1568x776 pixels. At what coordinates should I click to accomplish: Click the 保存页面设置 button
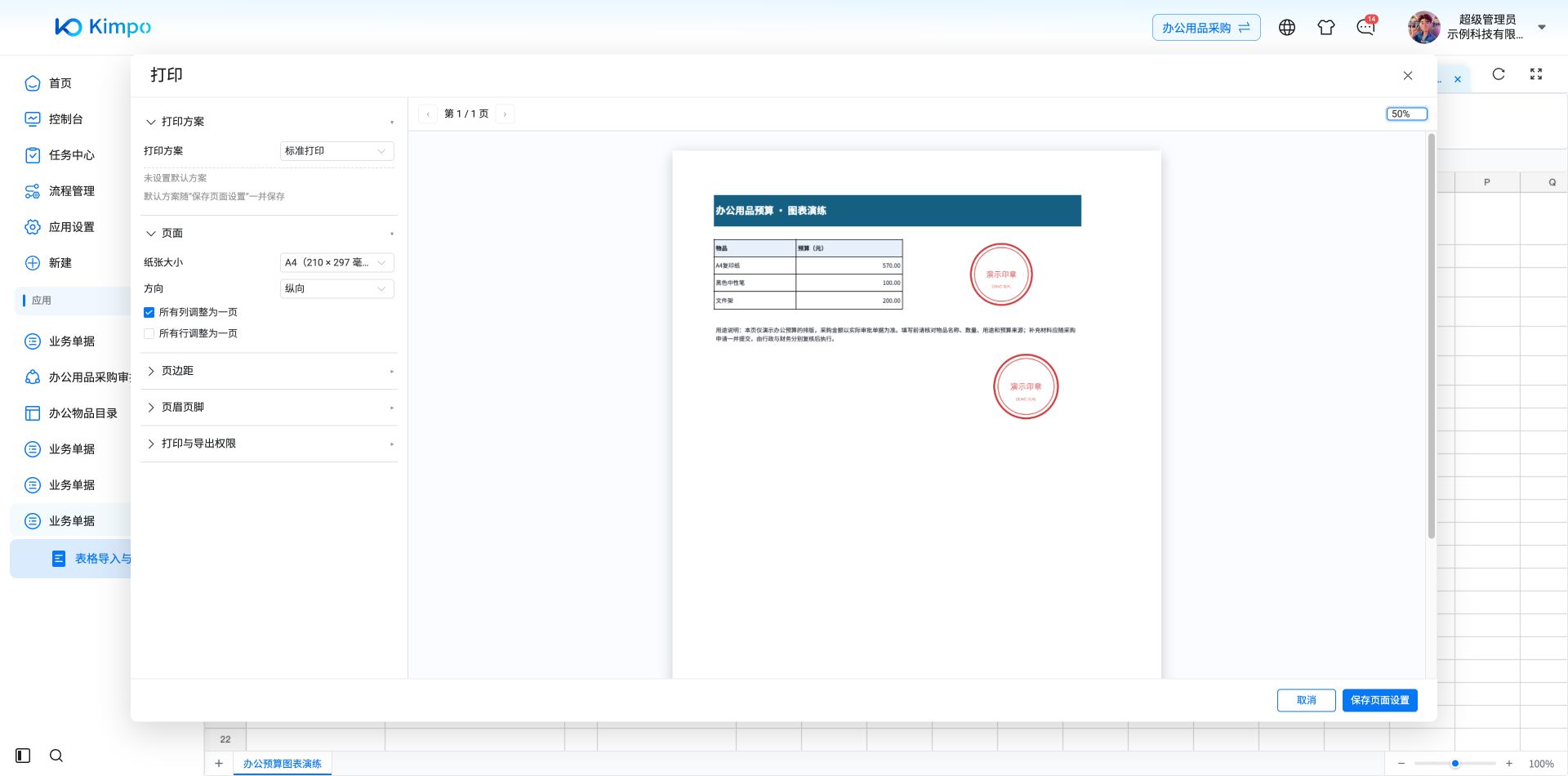click(1379, 700)
